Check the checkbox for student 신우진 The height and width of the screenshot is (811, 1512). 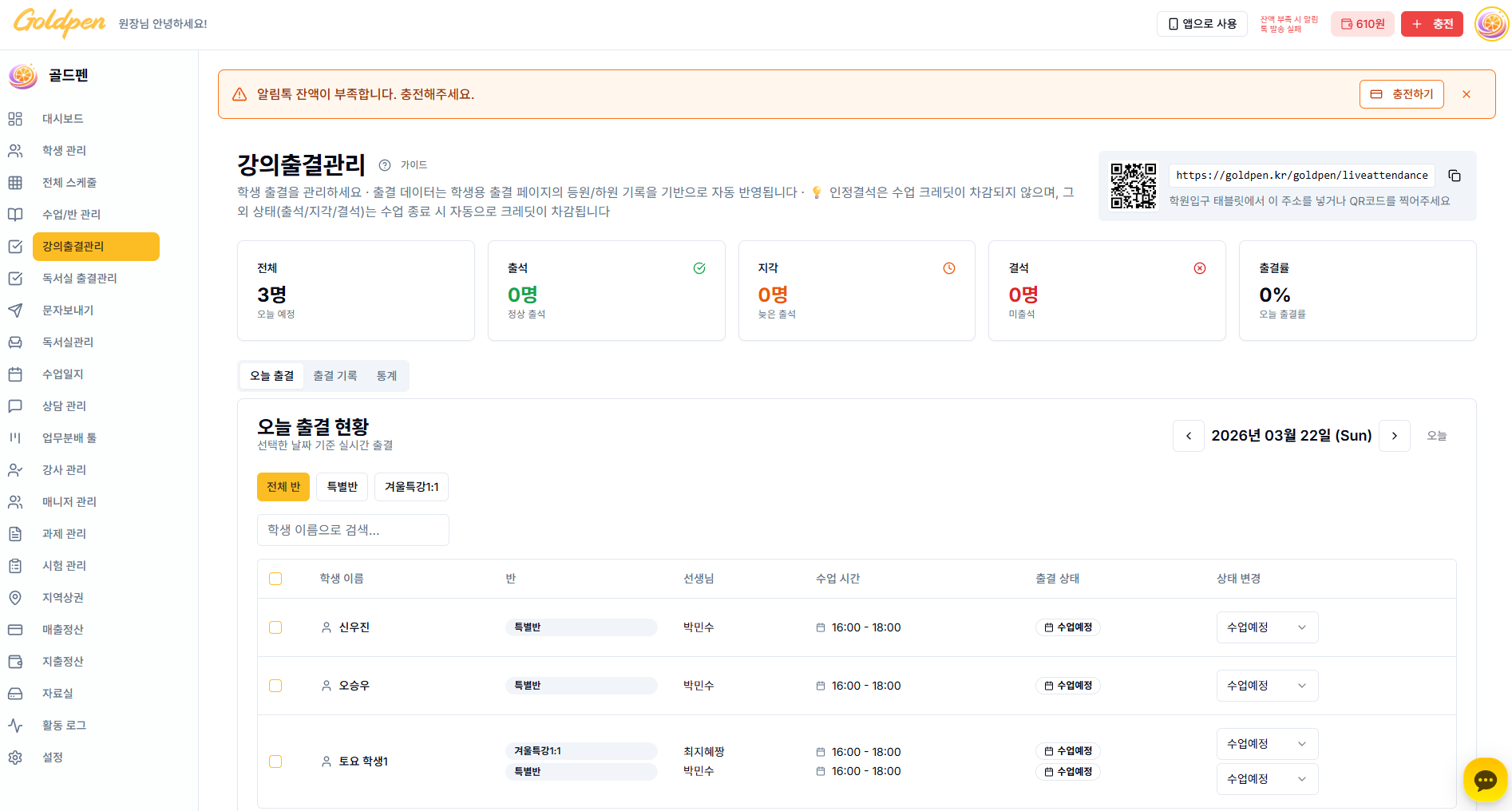pyautogui.click(x=275, y=627)
